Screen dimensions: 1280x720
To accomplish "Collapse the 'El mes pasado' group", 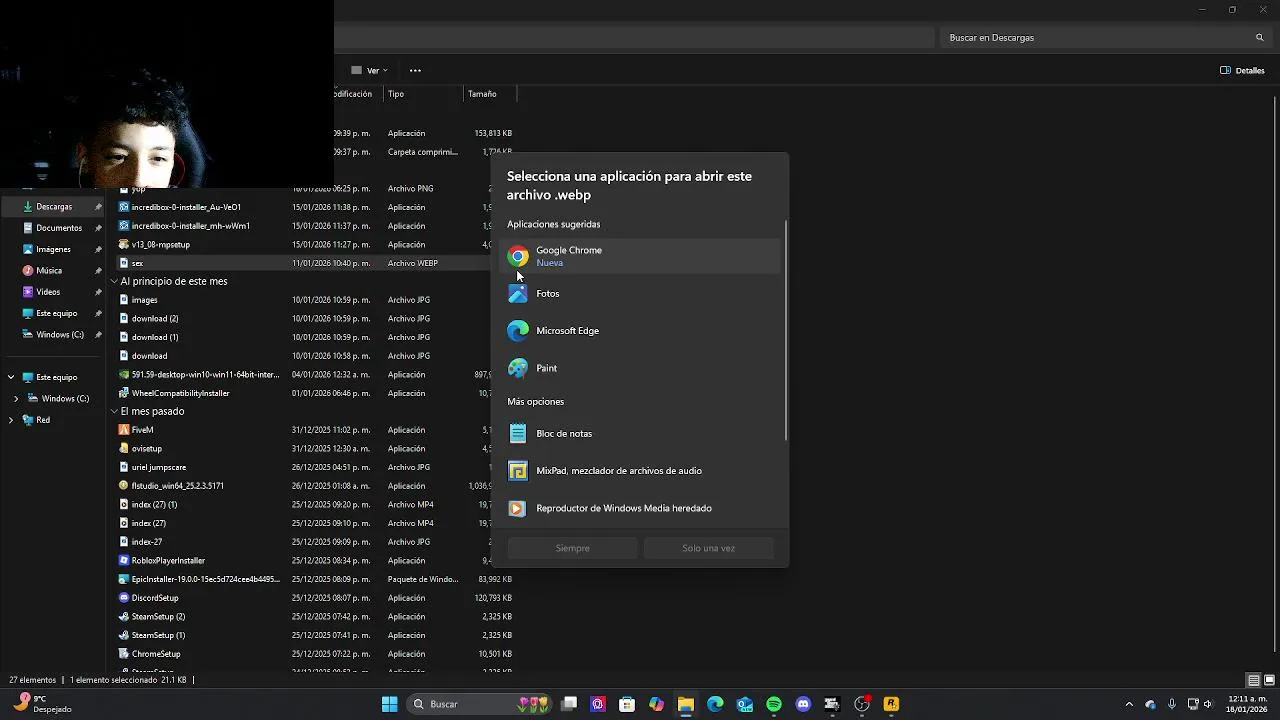I will point(114,412).
